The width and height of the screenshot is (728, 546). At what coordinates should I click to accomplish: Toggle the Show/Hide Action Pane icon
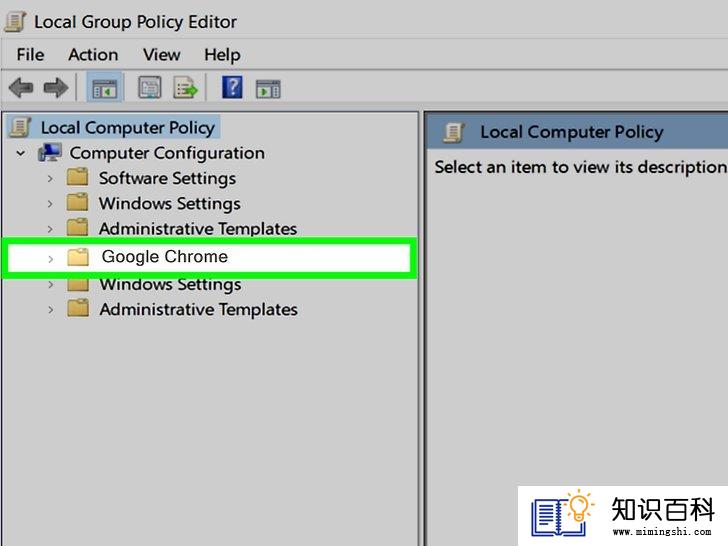(268, 89)
